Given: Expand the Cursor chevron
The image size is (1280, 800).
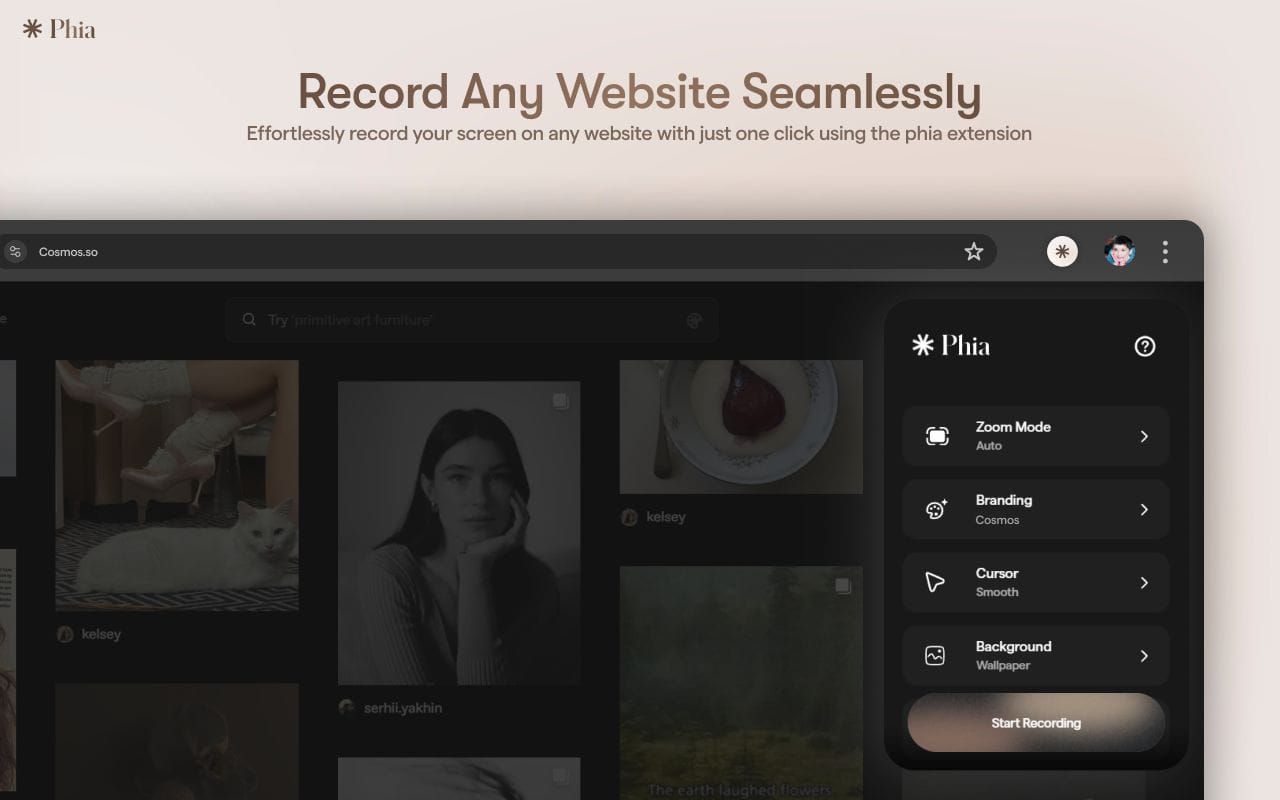Looking at the screenshot, I should (1144, 583).
